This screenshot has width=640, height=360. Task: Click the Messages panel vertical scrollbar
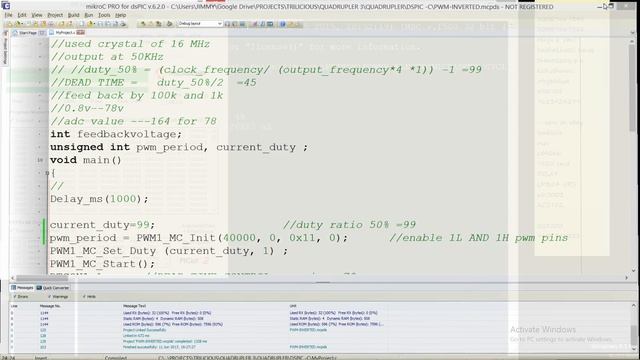pos(633,328)
